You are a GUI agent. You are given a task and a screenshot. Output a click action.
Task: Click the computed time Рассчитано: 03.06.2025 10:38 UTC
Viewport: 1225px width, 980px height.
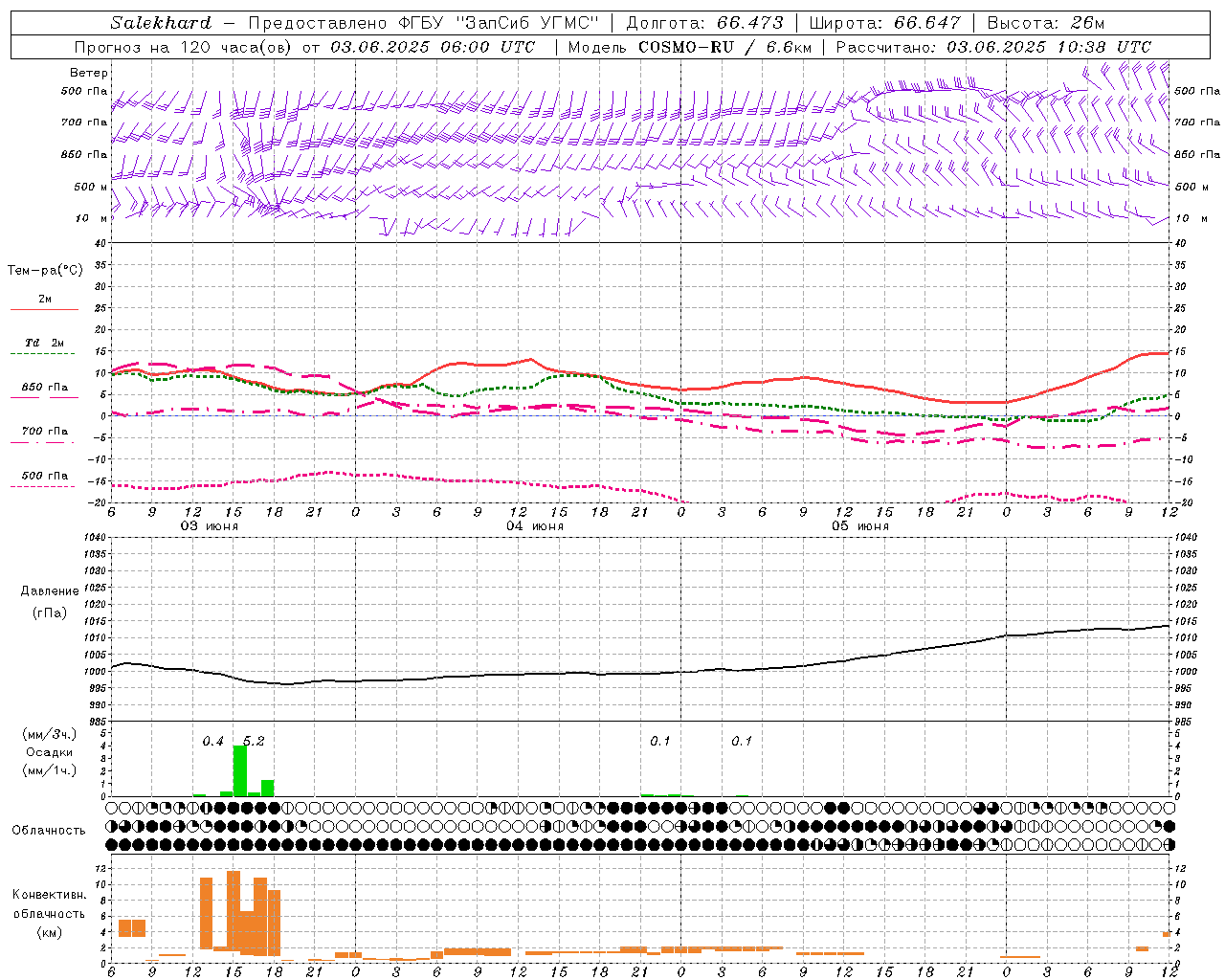tap(993, 47)
